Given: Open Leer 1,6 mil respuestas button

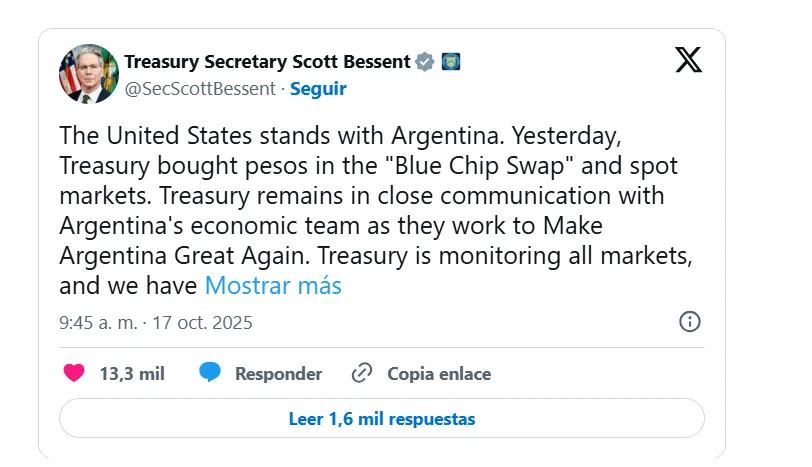Looking at the screenshot, I should pos(381,418).
